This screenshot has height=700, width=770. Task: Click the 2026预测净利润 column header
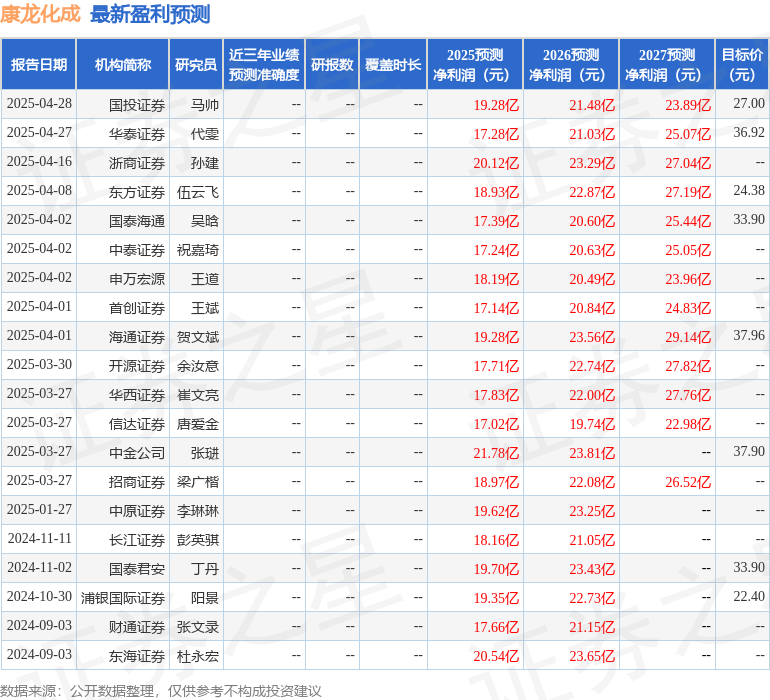pyautogui.click(x=571, y=65)
